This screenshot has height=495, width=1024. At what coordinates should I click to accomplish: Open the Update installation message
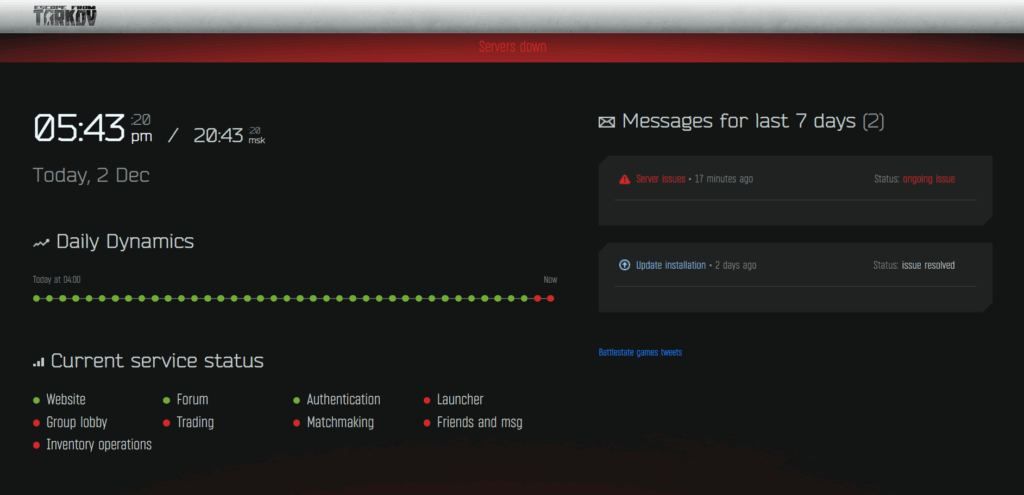point(671,265)
